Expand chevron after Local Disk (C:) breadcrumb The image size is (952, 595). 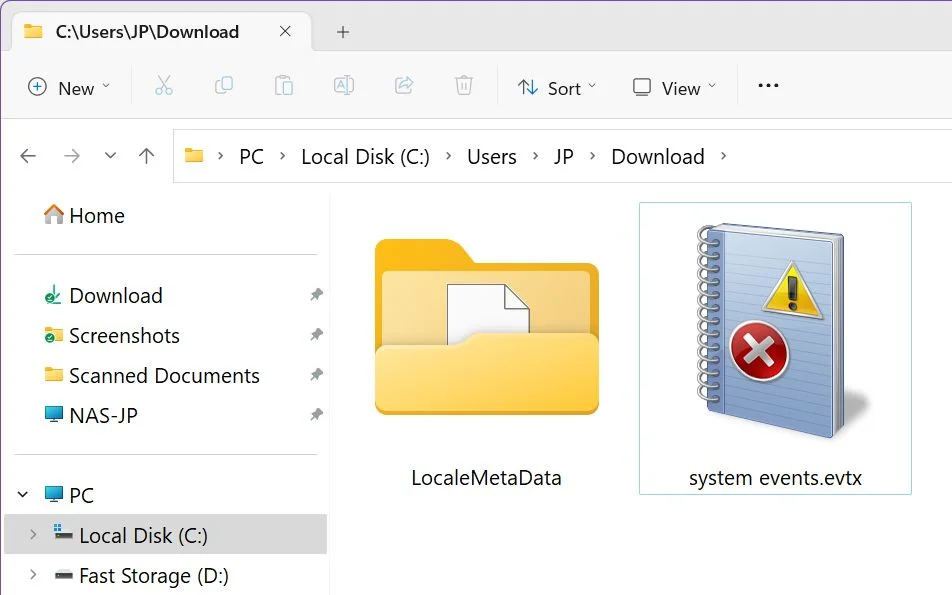pyautogui.click(x=448, y=156)
